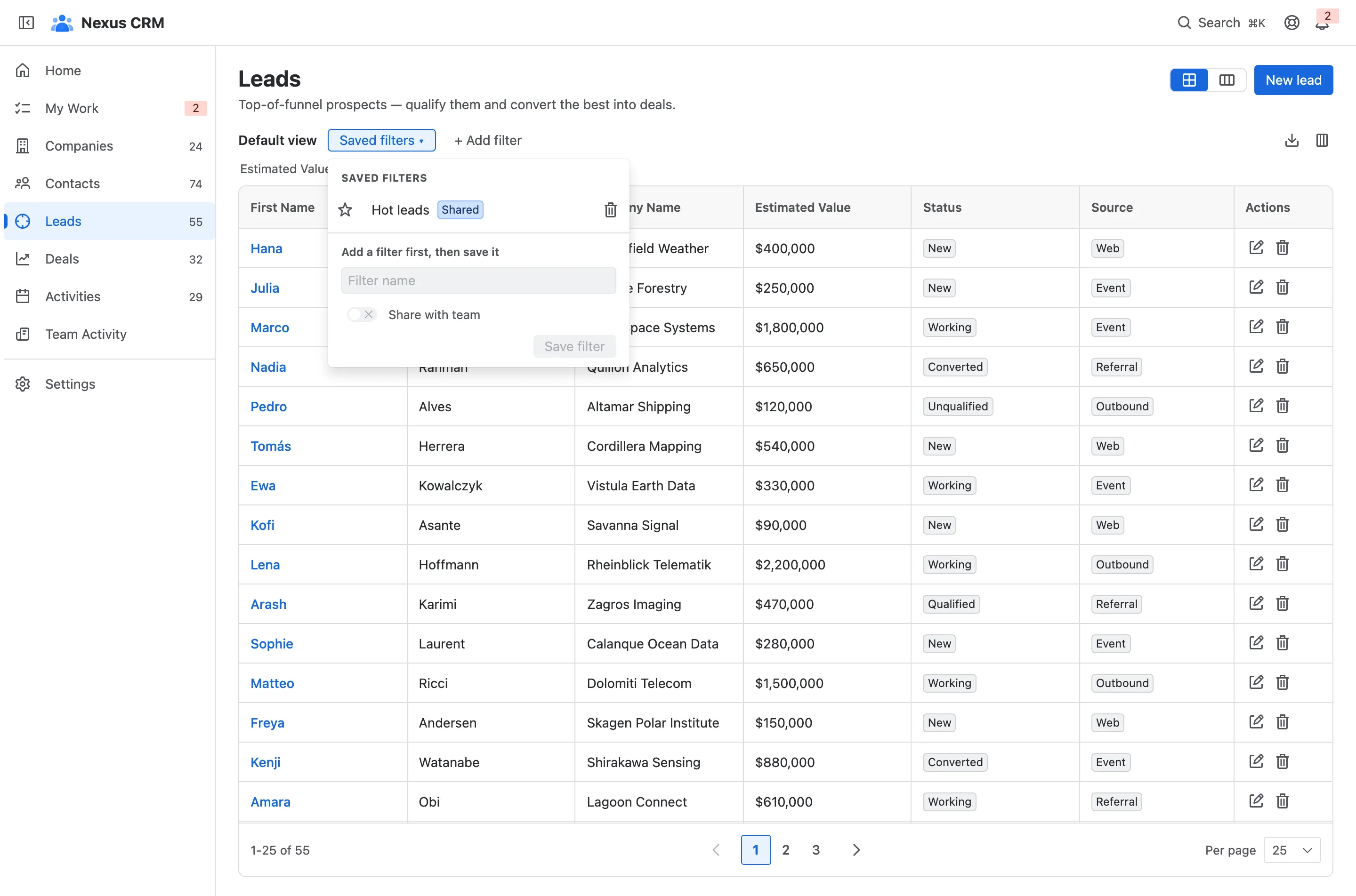The width and height of the screenshot is (1356, 896).
Task: Go to page 3
Action: [x=816, y=850]
